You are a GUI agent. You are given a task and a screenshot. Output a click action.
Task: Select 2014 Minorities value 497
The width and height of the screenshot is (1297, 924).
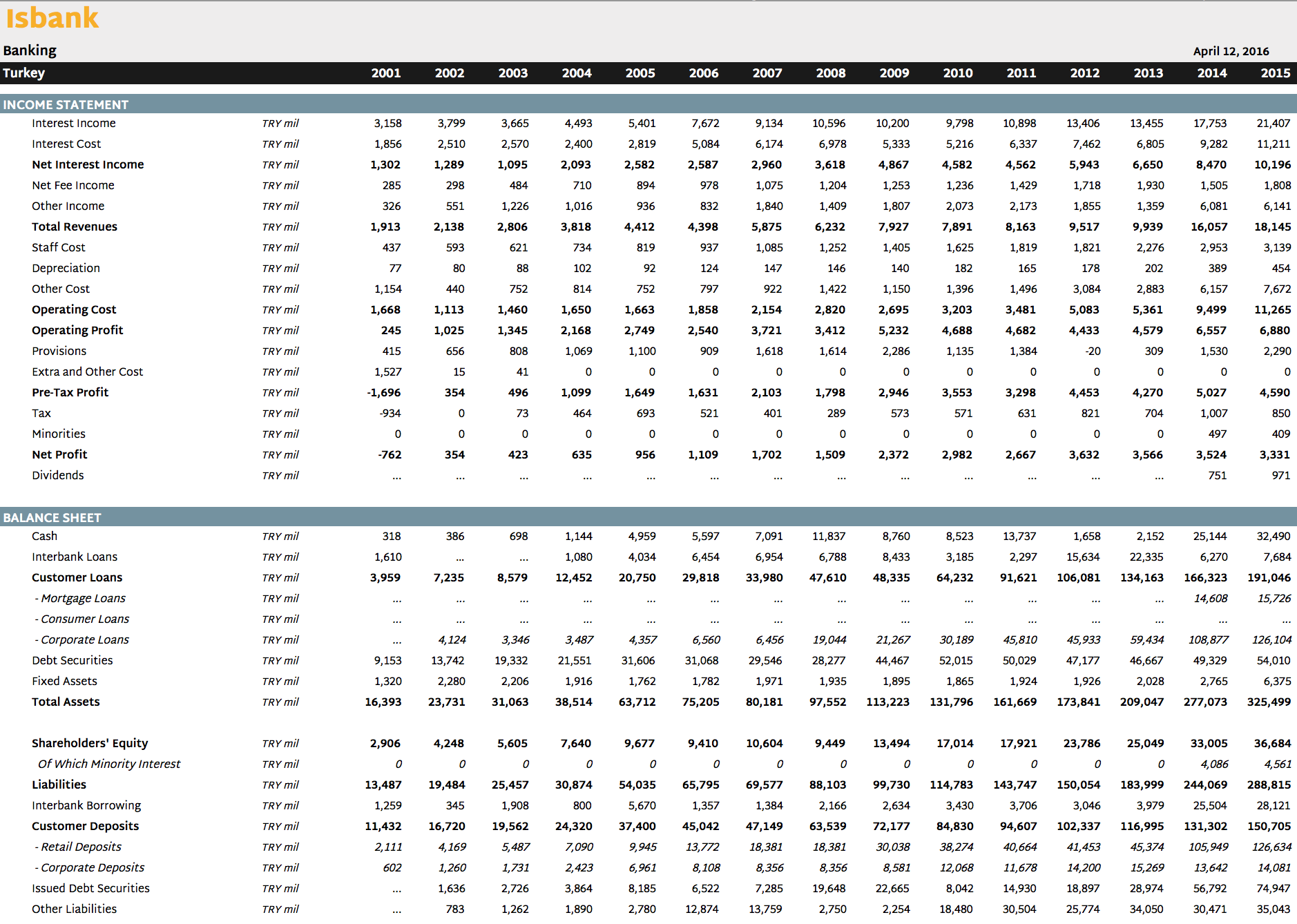(x=1218, y=434)
